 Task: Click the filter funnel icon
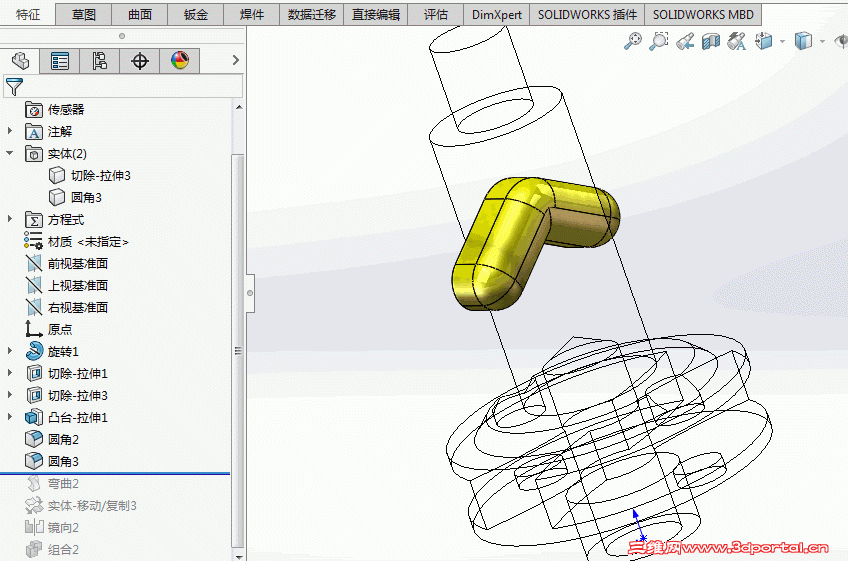pyautogui.click(x=14, y=87)
